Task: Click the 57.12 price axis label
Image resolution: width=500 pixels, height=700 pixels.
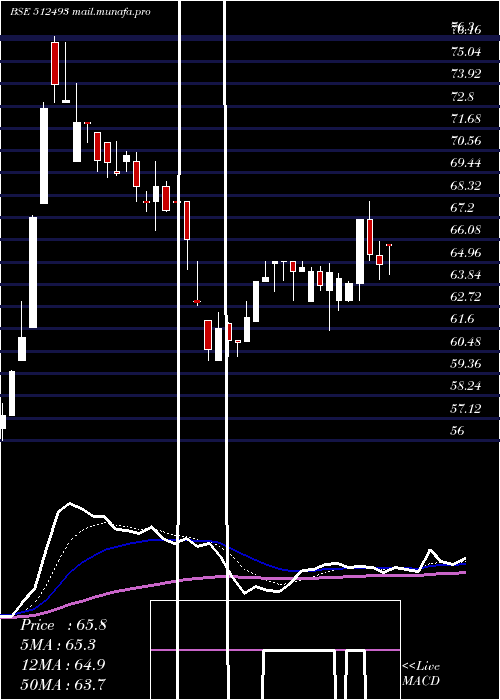Action: coord(466,408)
